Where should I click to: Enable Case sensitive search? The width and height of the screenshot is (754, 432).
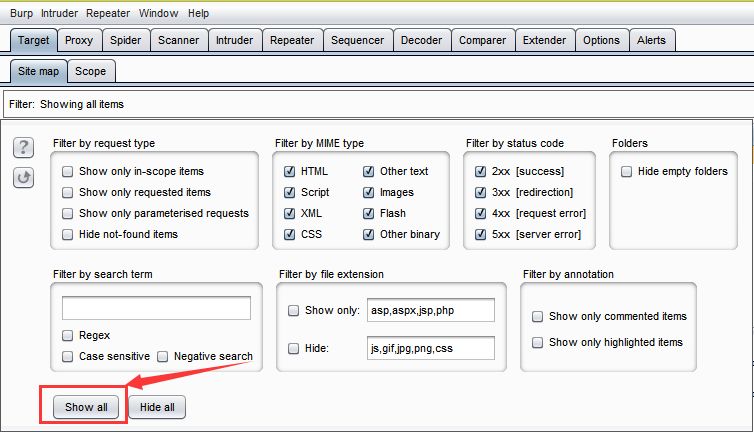click(67, 356)
